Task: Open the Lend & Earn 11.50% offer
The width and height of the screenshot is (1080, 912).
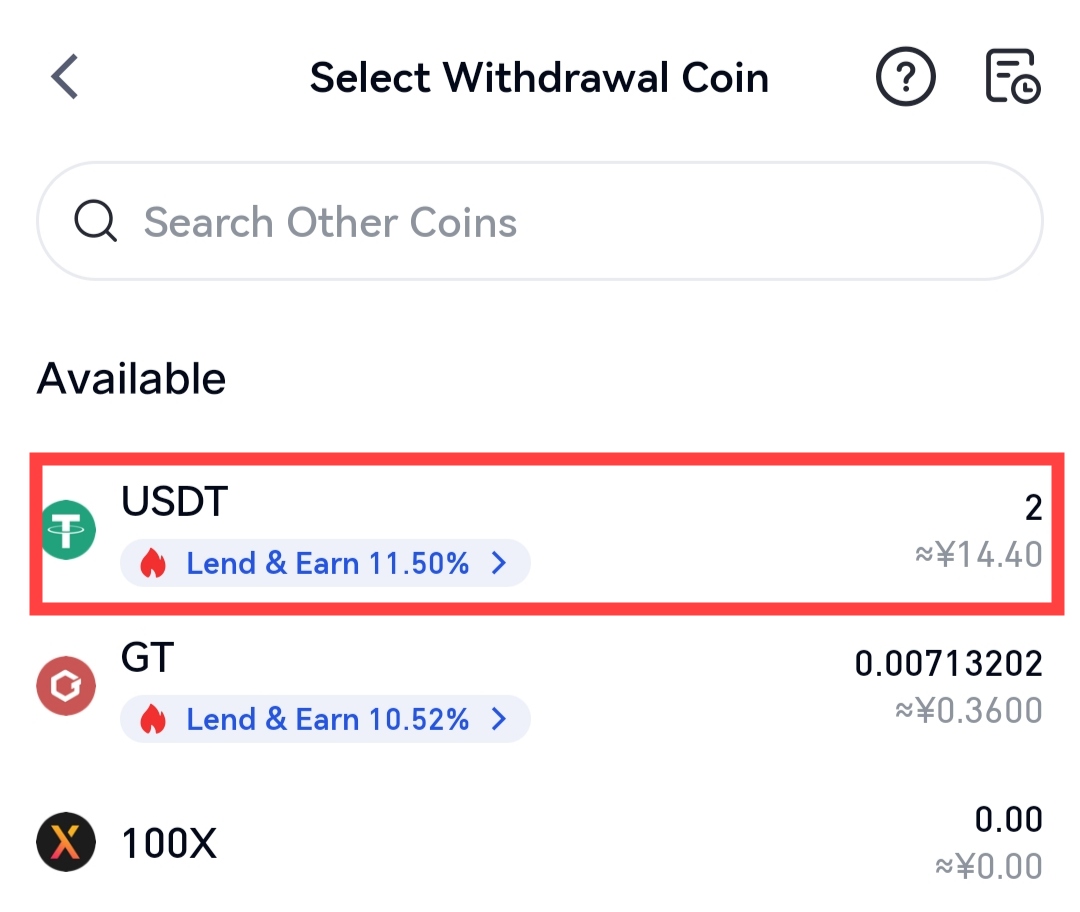Action: coord(325,563)
